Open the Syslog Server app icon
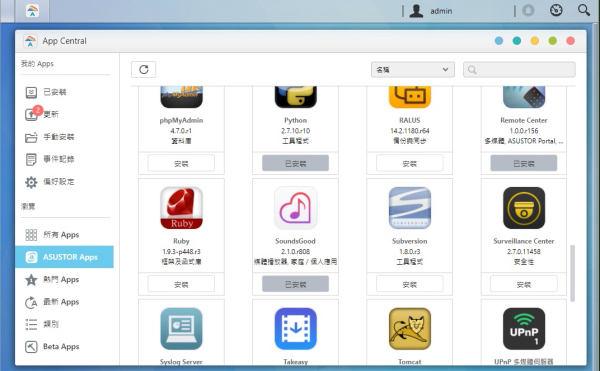 pyautogui.click(x=181, y=329)
